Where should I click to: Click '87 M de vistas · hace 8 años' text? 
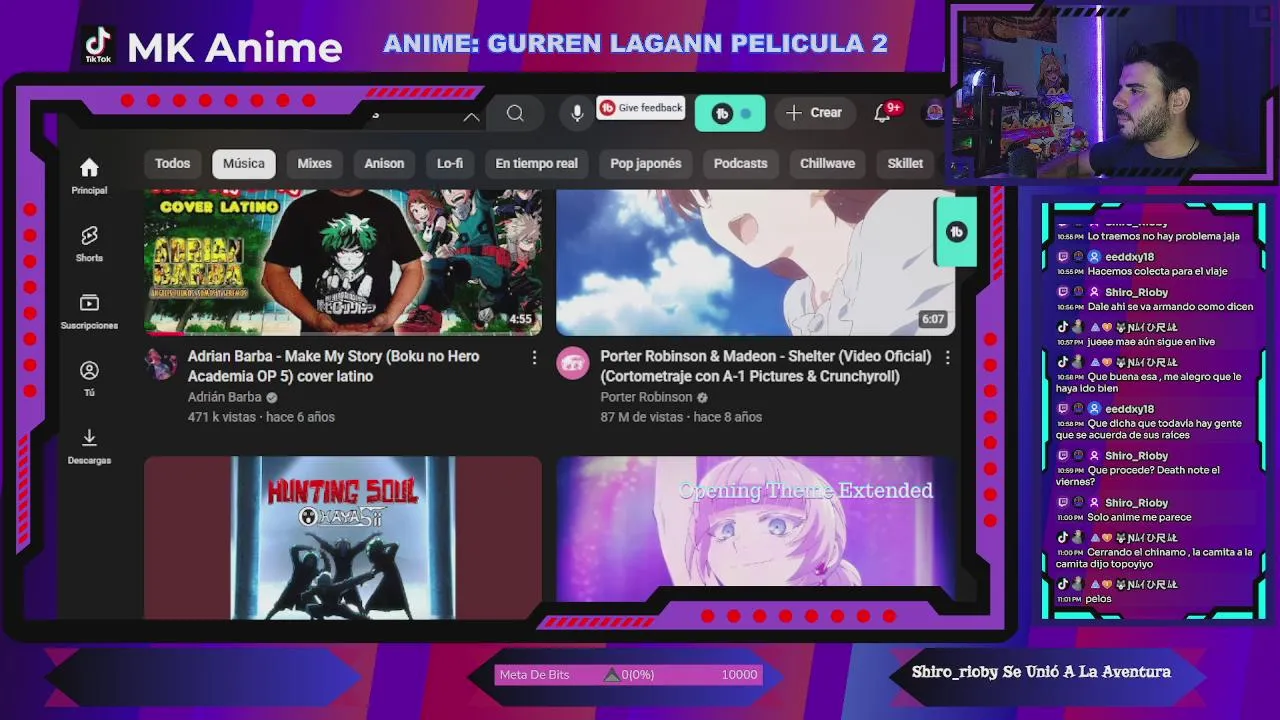pyautogui.click(x=681, y=417)
